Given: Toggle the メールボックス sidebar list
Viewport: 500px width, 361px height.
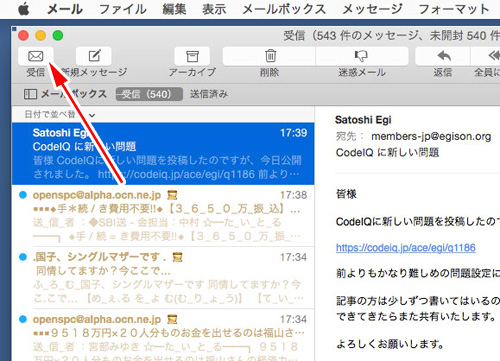Looking at the screenshot, I should pyautogui.click(x=65, y=94).
